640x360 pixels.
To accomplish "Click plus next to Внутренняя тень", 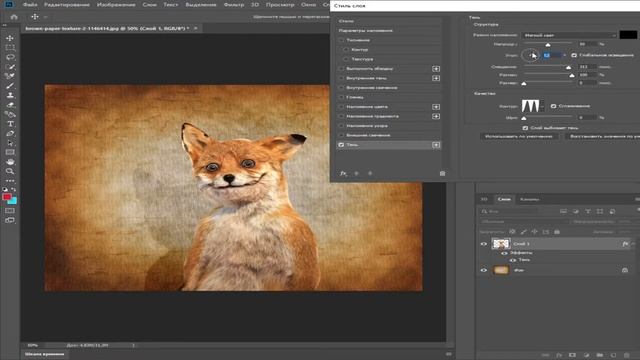I will 436,78.
